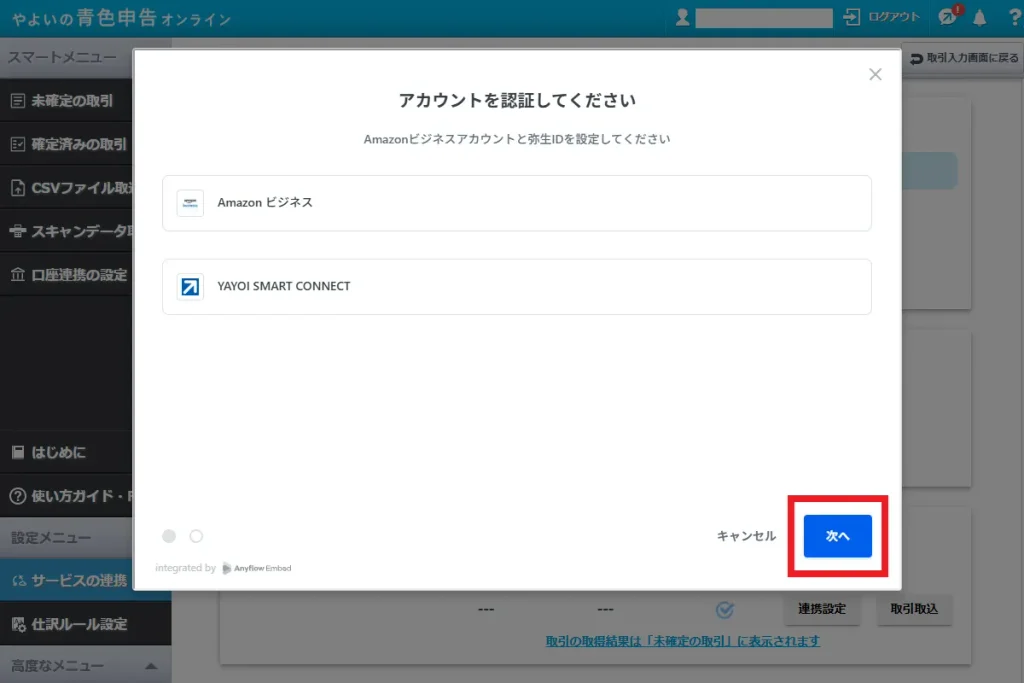
Task: Open 仕訳ルール設定 in the sidebar
Action: [86, 624]
